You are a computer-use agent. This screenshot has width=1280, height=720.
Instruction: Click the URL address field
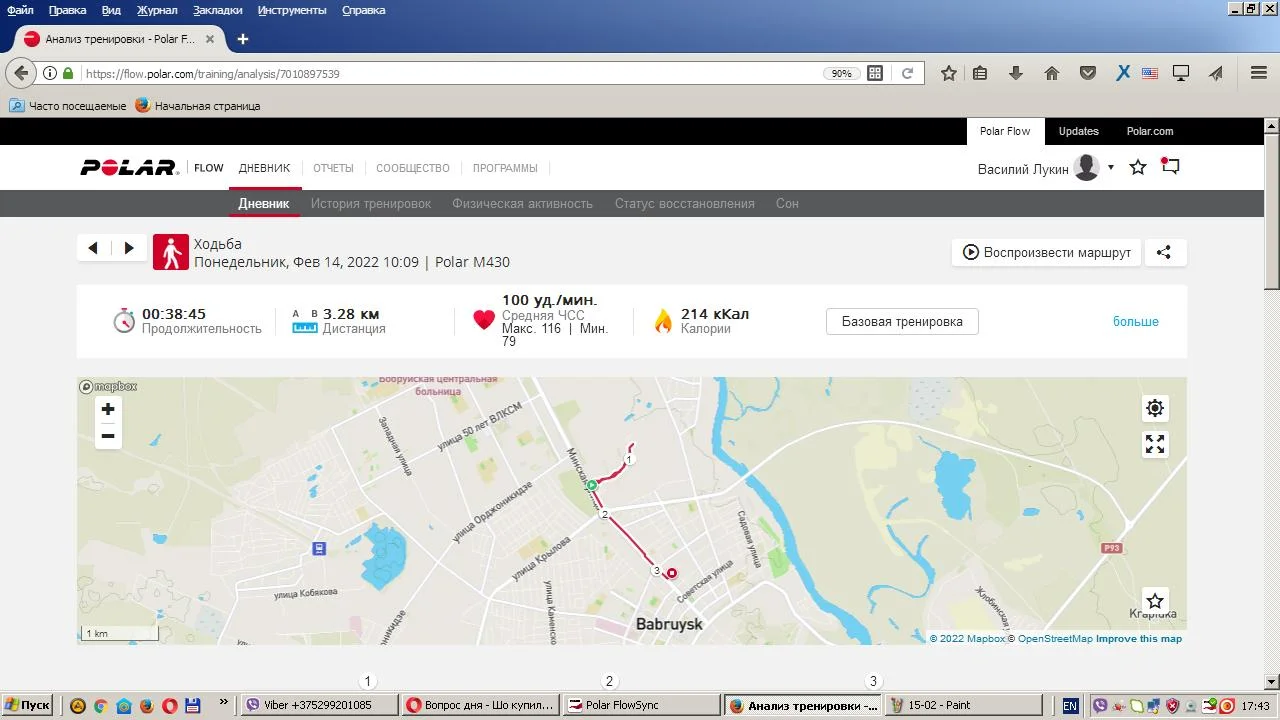450,73
